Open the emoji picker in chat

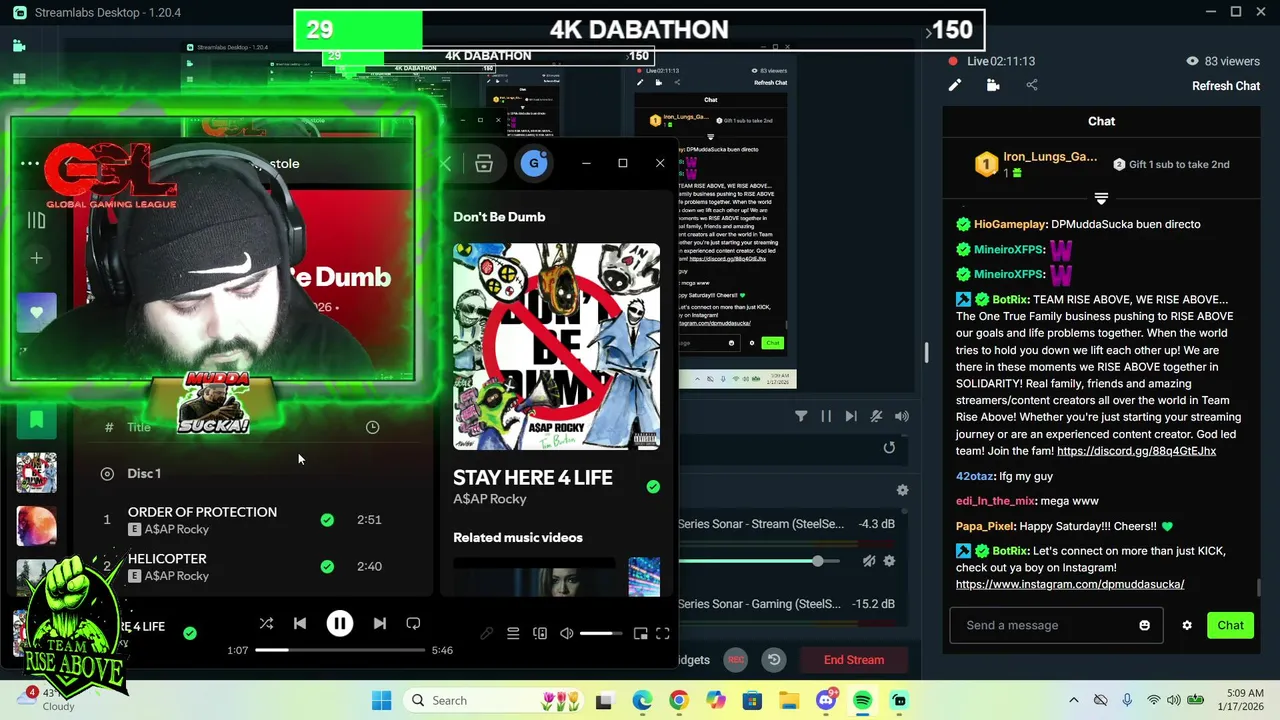click(1144, 625)
